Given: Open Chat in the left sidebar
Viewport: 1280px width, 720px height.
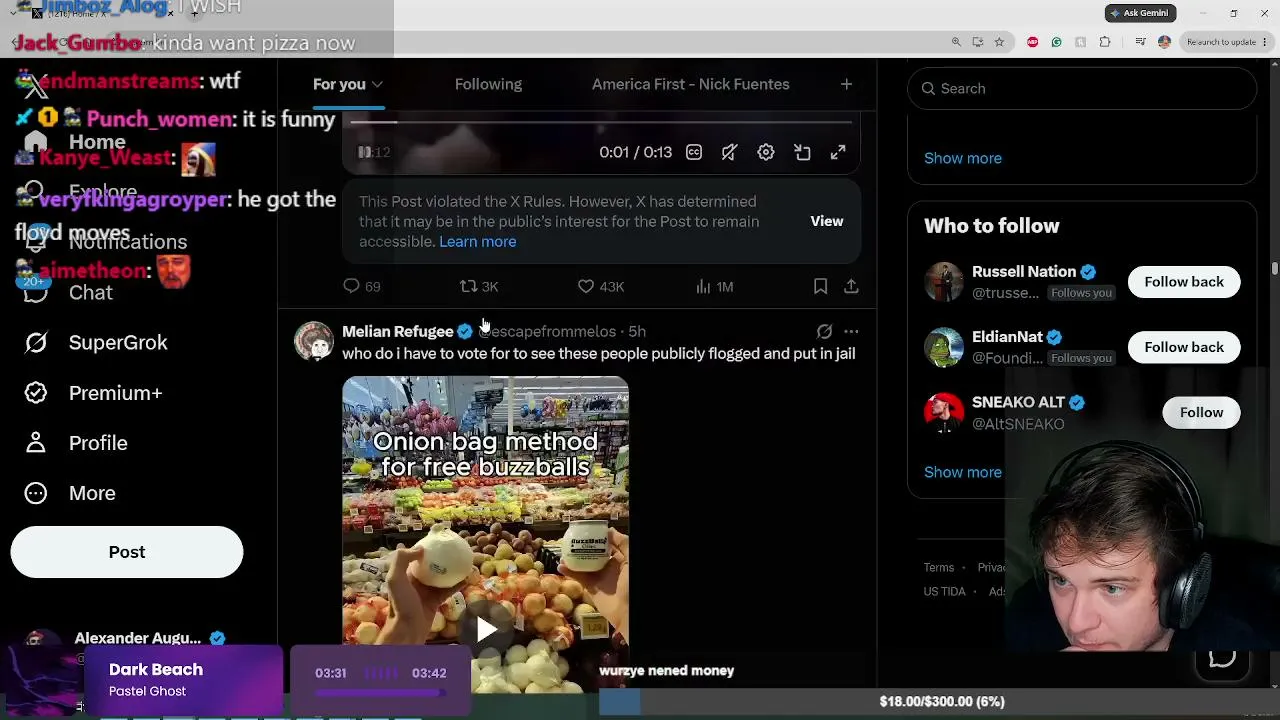Looking at the screenshot, I should (x=90, y=293).
